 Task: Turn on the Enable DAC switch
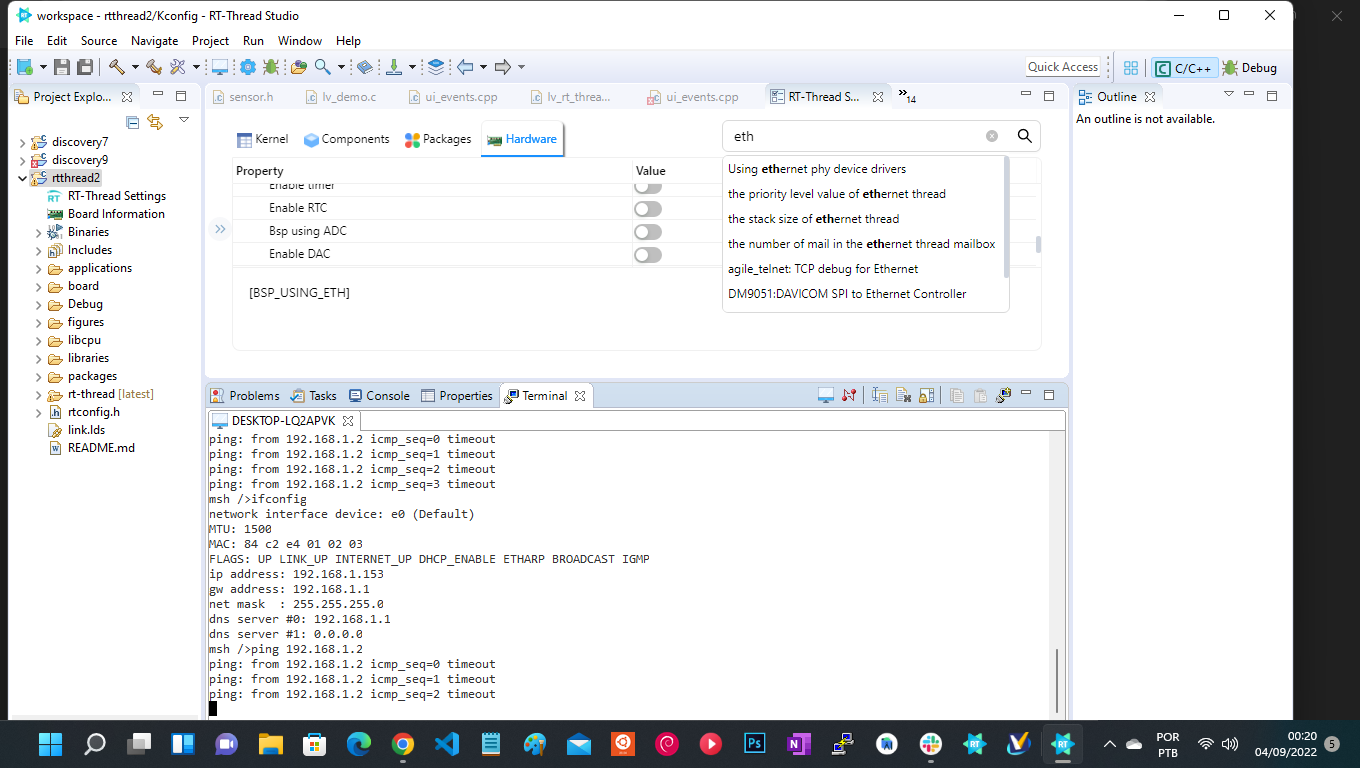coord(647,254)
